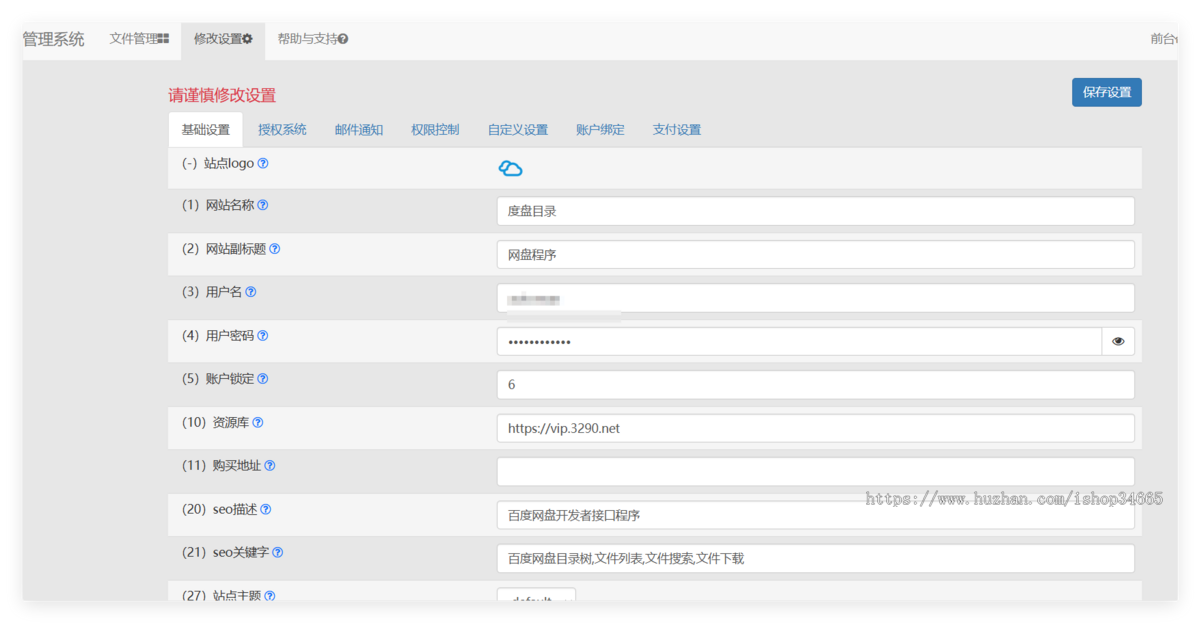Click the 请谨慎修改设置 heading text
1200x623 pixels.
tap(222, 96)
